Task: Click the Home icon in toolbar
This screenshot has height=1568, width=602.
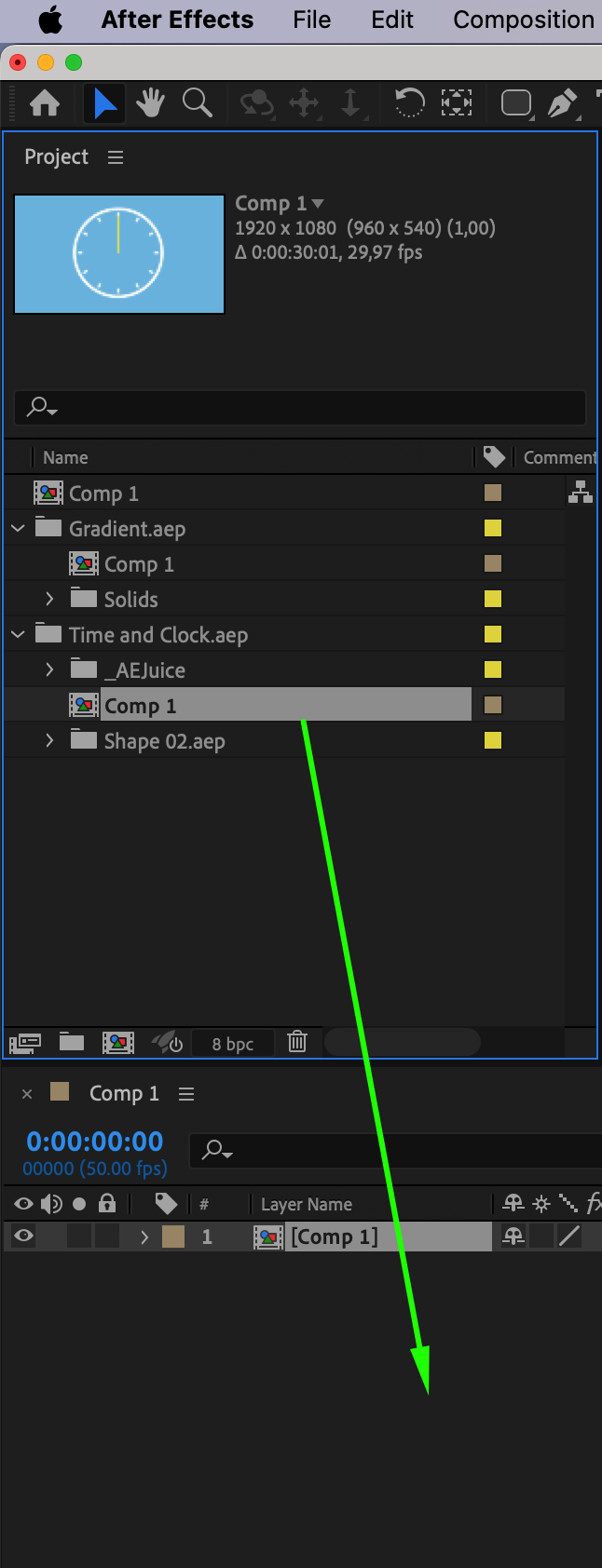Action: (x=45, y=102)
